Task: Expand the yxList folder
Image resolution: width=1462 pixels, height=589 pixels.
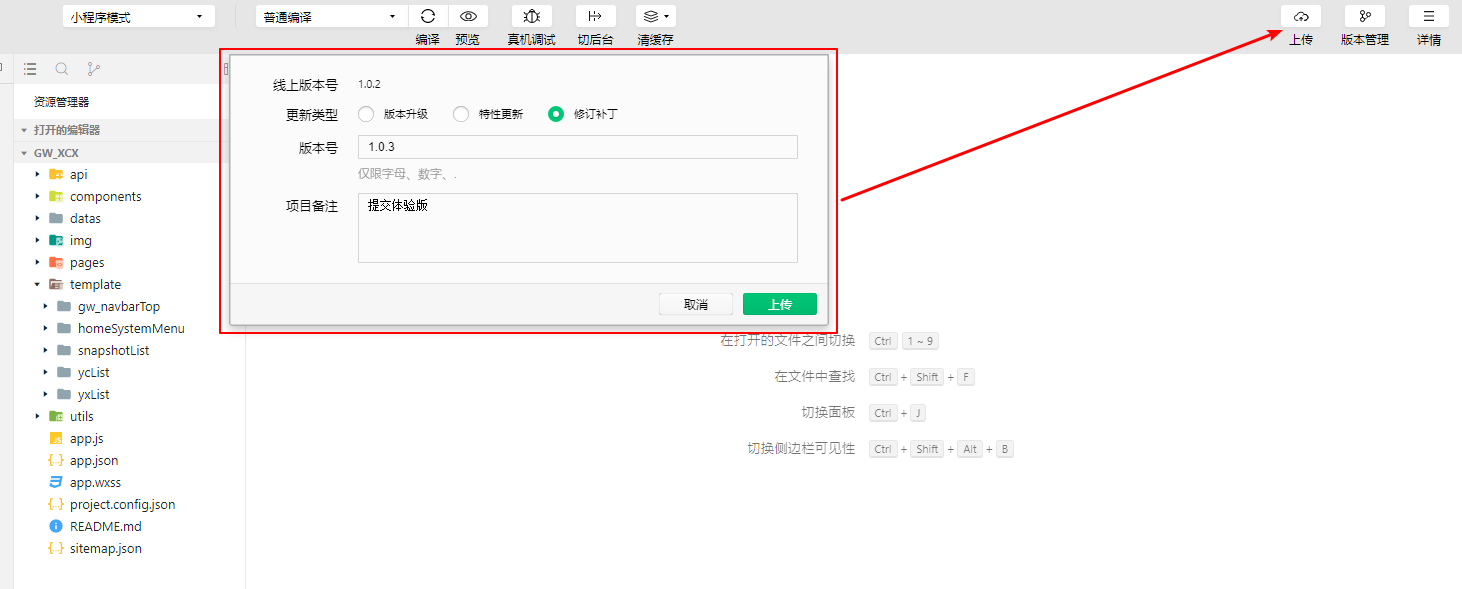Action: [46, 394]
